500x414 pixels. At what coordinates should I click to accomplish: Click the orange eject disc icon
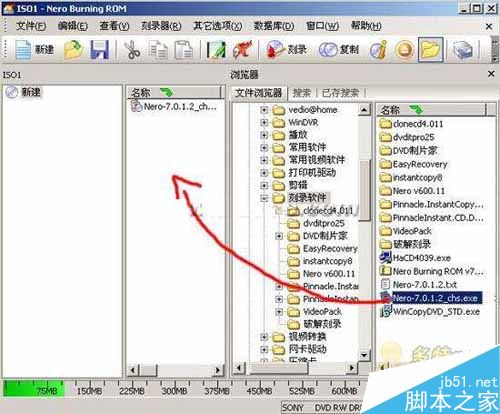404,50
